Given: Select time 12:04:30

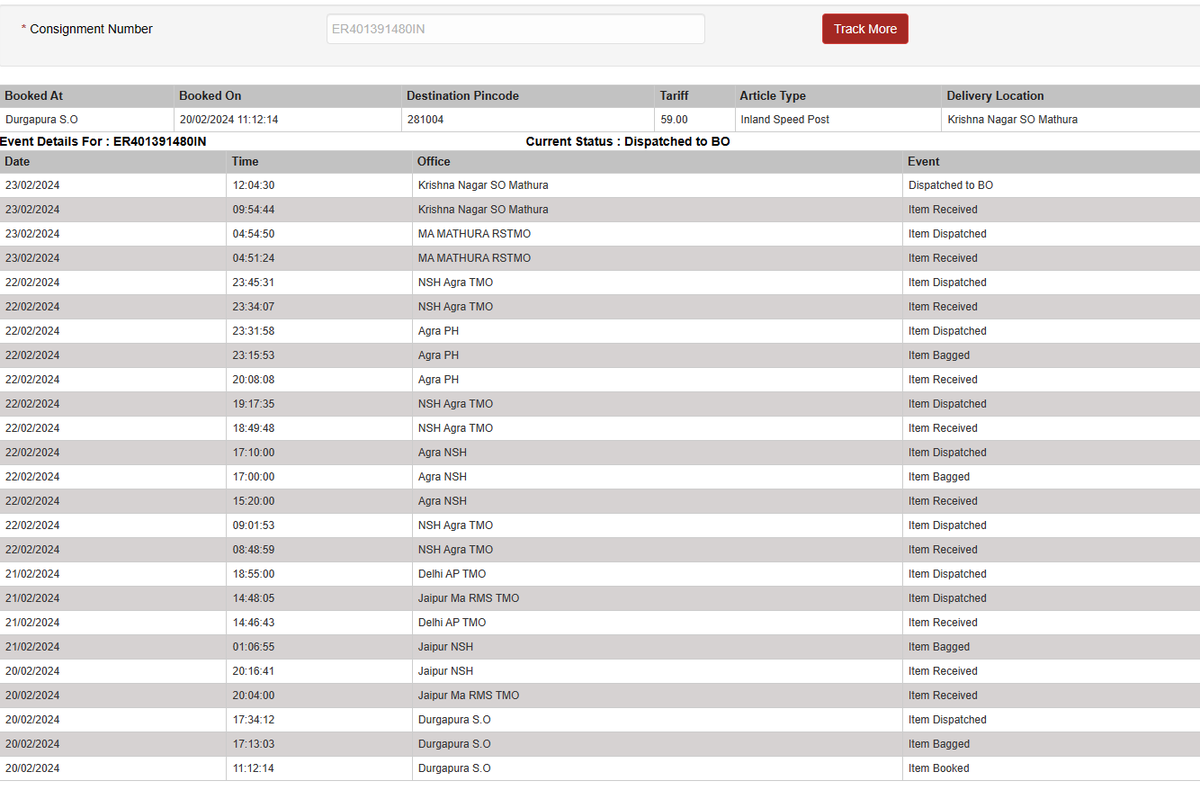Looking at the screenshot, I should [253, 185].
